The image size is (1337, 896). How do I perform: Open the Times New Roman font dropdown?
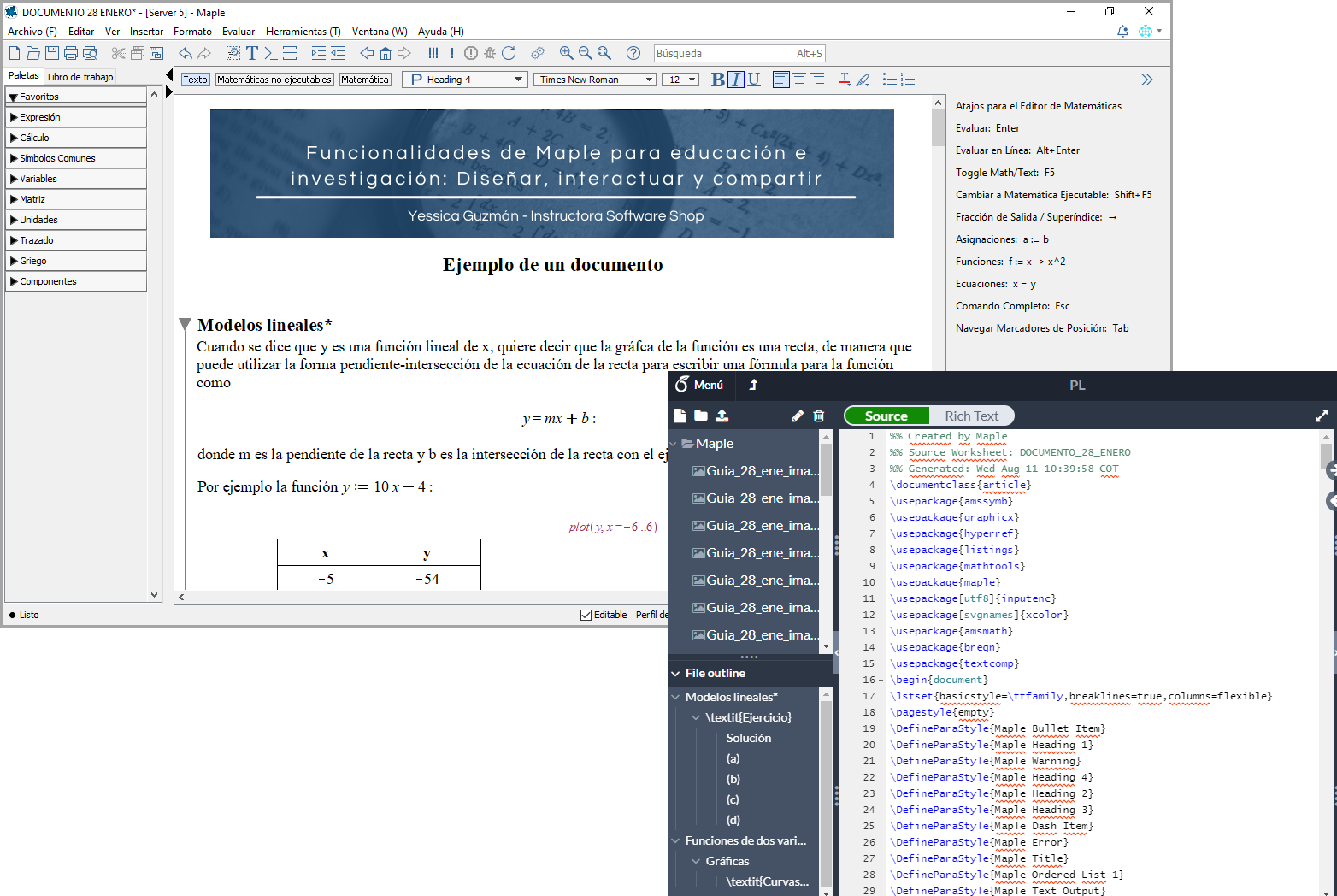click(x=595, y=80)
